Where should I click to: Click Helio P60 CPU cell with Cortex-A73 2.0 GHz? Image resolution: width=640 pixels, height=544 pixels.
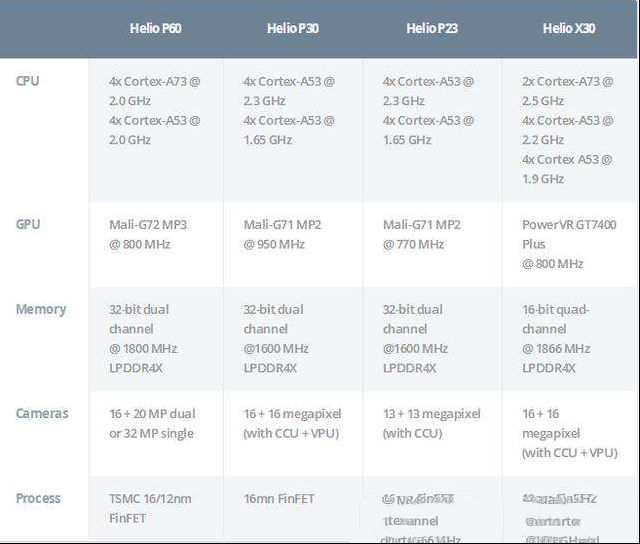point(156,130)
